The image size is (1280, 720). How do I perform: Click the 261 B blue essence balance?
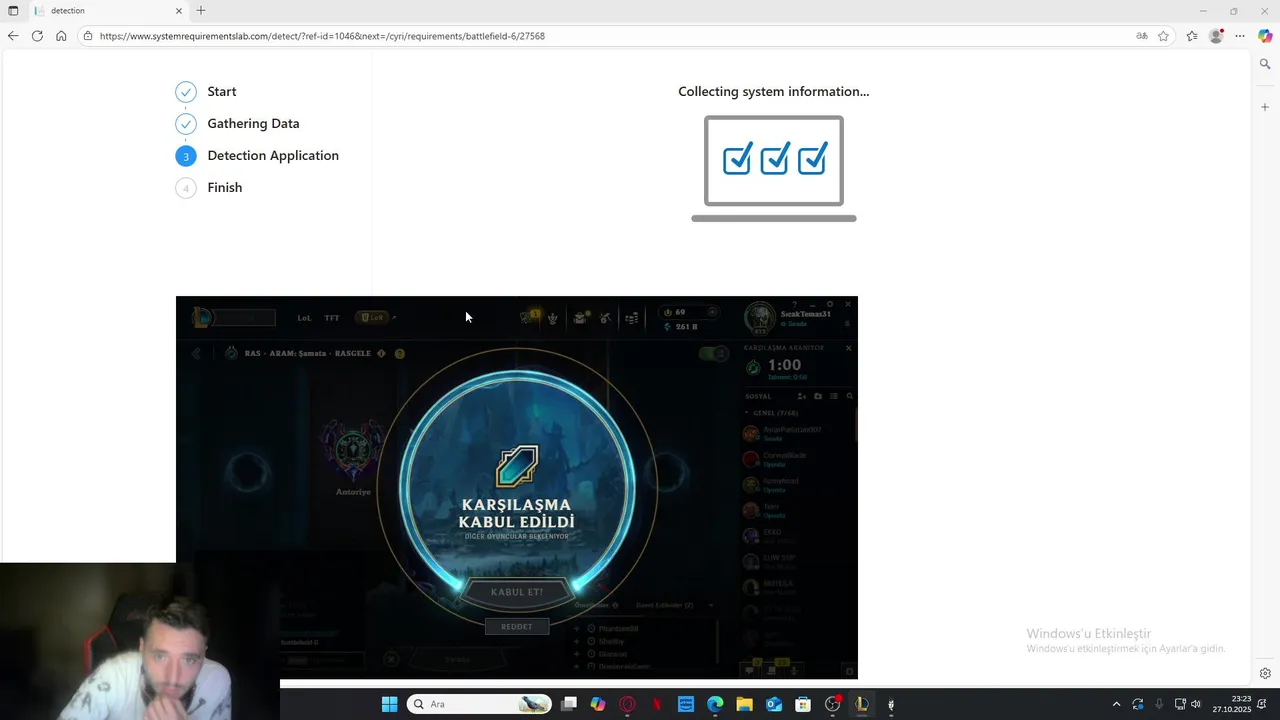click(682, 327)
